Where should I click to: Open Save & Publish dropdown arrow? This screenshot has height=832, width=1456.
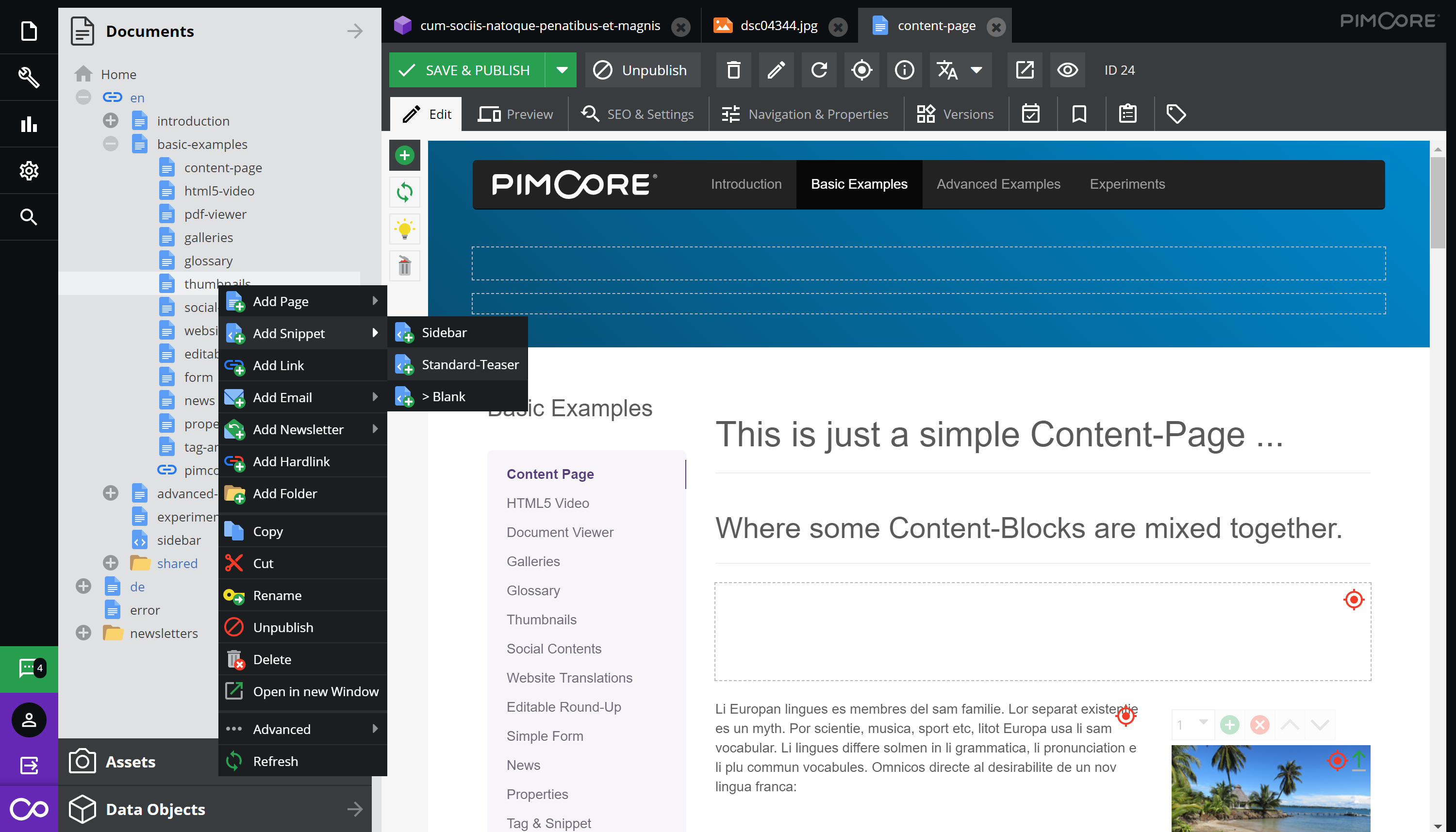pos(562,70)
